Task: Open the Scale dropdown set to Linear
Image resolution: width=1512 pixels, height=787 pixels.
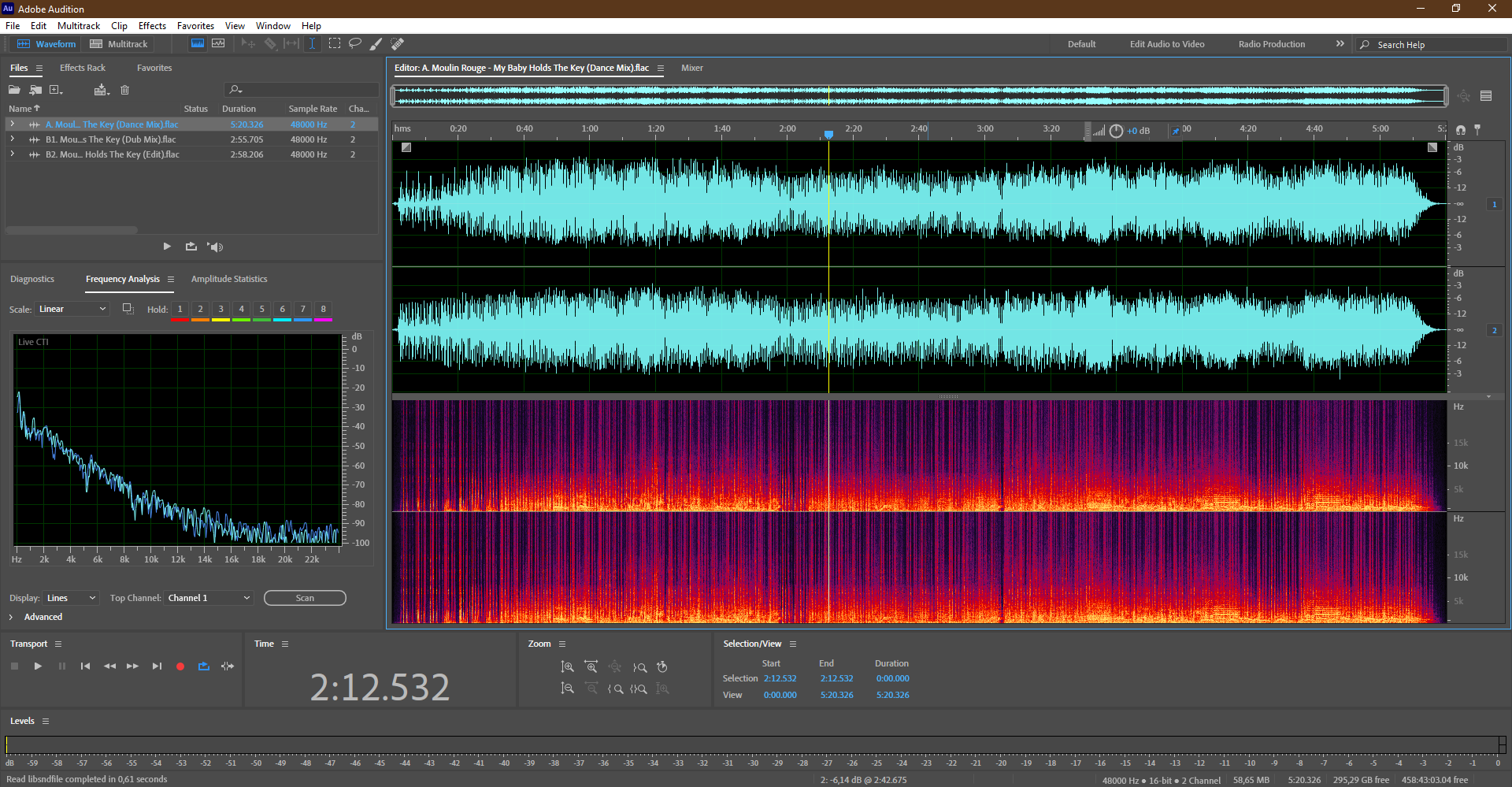Action: 72,309
